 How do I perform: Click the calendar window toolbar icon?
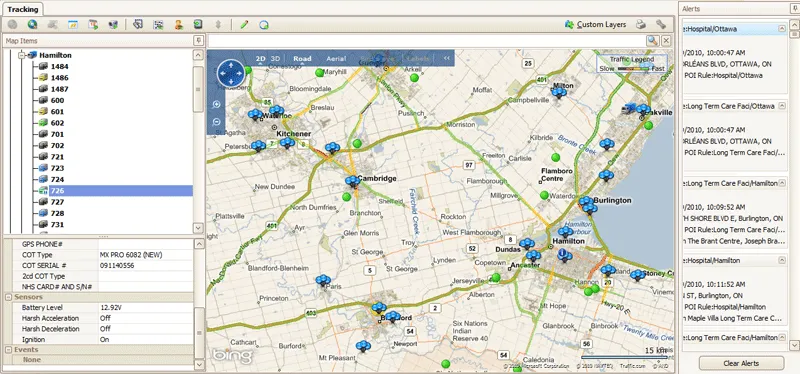73,24
